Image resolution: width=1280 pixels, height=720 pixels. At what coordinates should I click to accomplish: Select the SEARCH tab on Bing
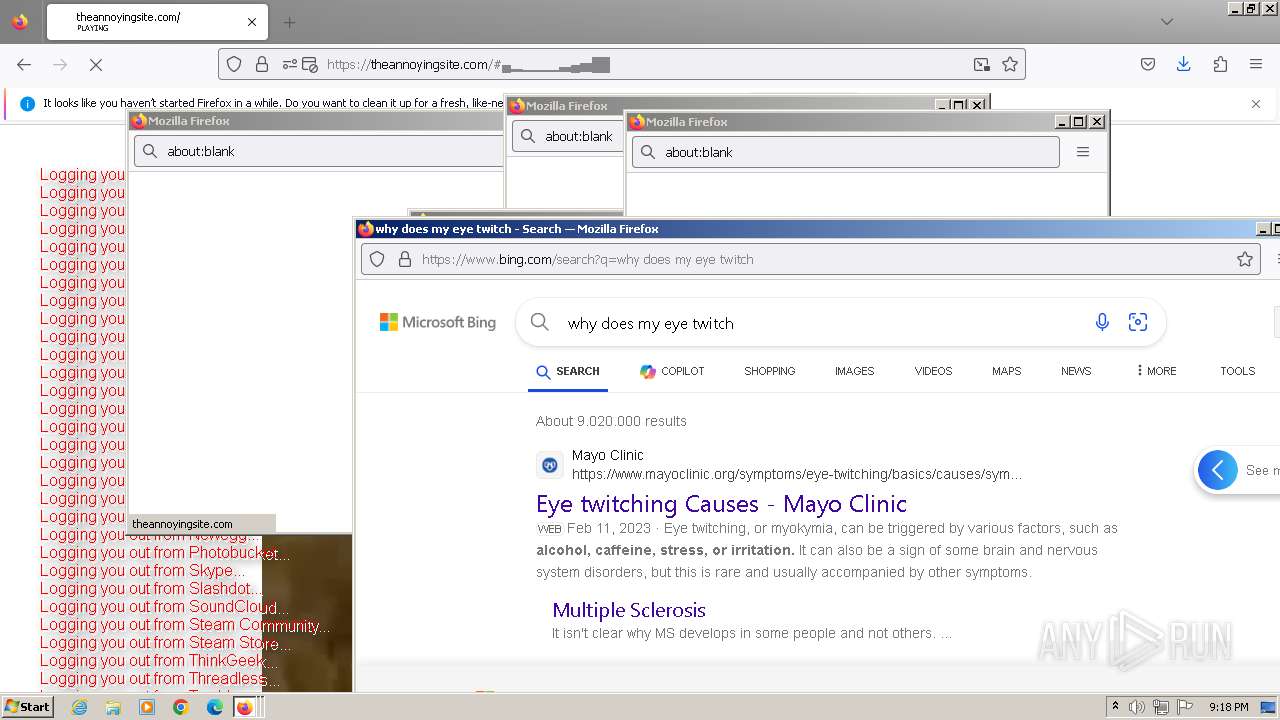[568, 371]
